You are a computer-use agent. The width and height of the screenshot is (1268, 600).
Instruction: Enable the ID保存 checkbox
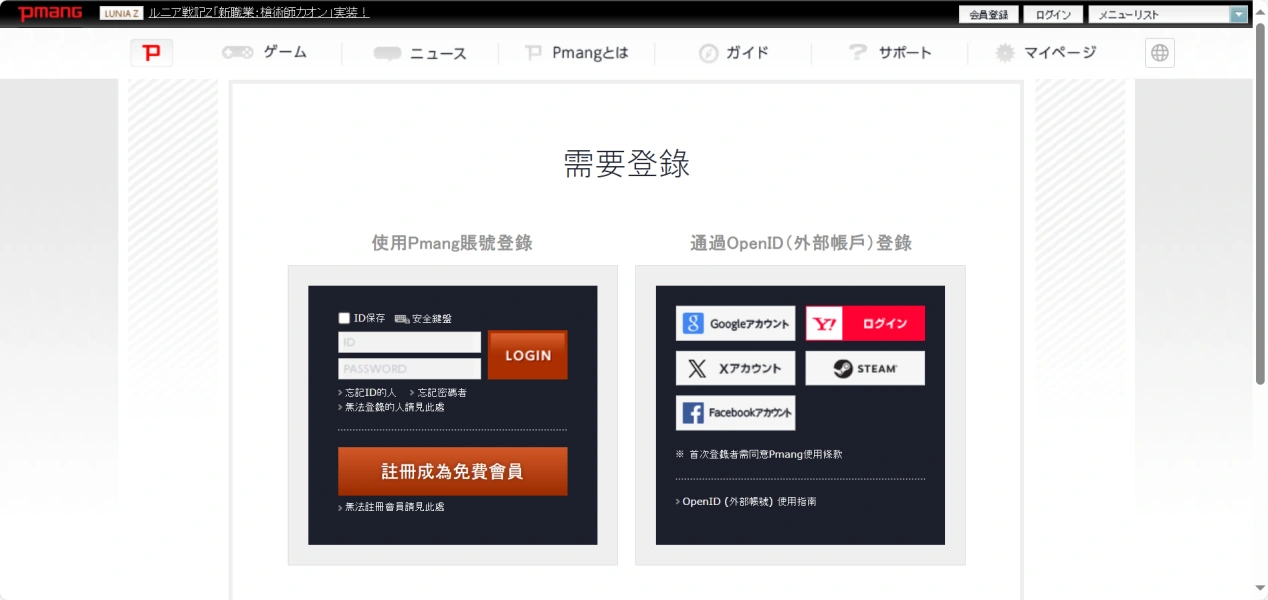(x=342, y=316)
